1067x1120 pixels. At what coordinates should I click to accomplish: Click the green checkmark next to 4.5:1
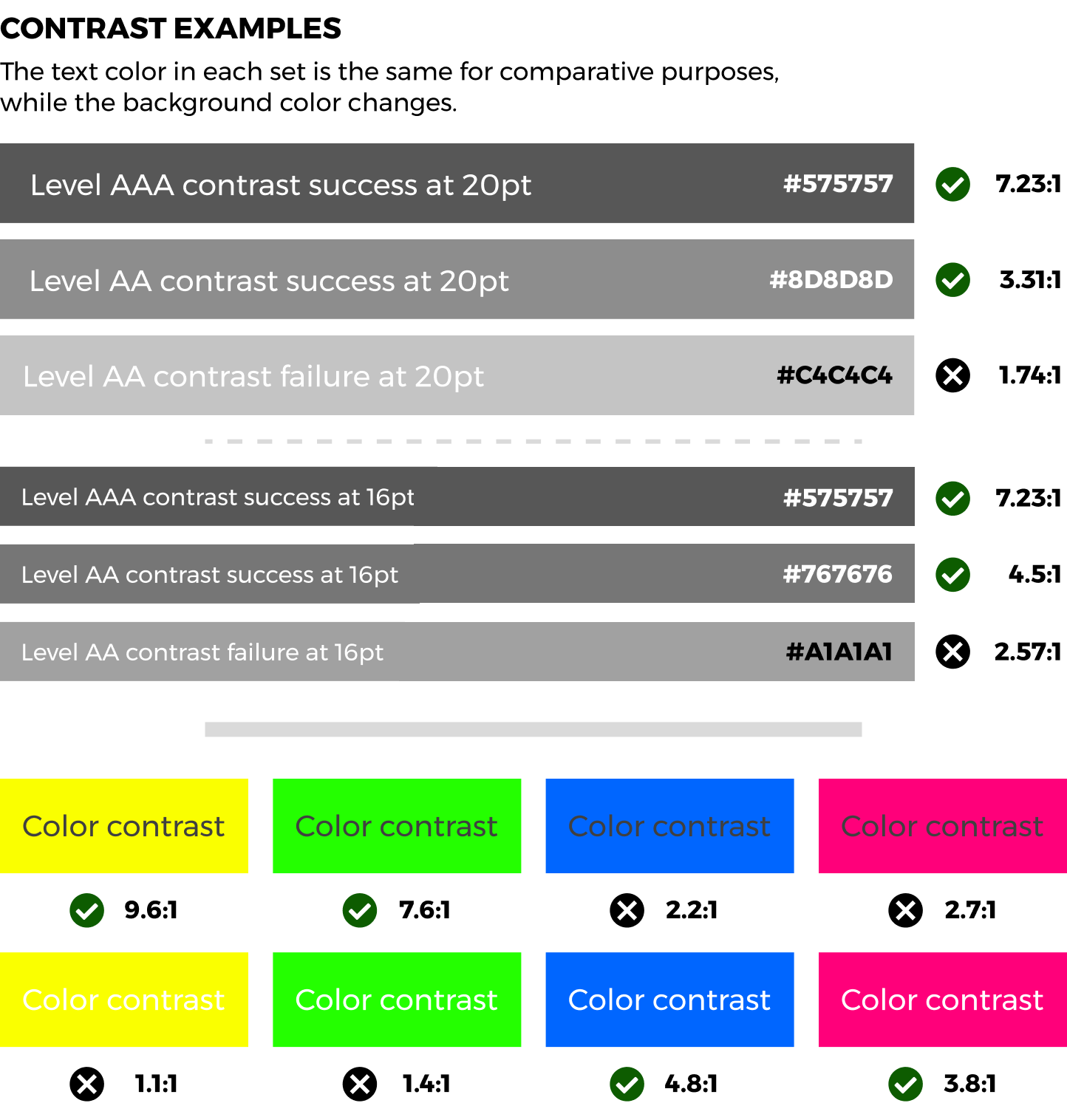coord(953,574)
